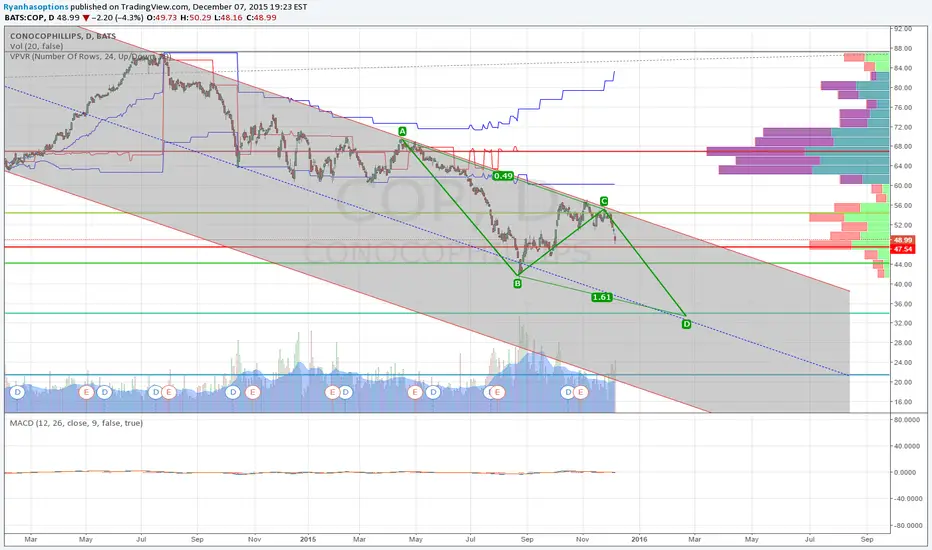
Task: Click the 68.00 price axis label
Action: point(903,146)
